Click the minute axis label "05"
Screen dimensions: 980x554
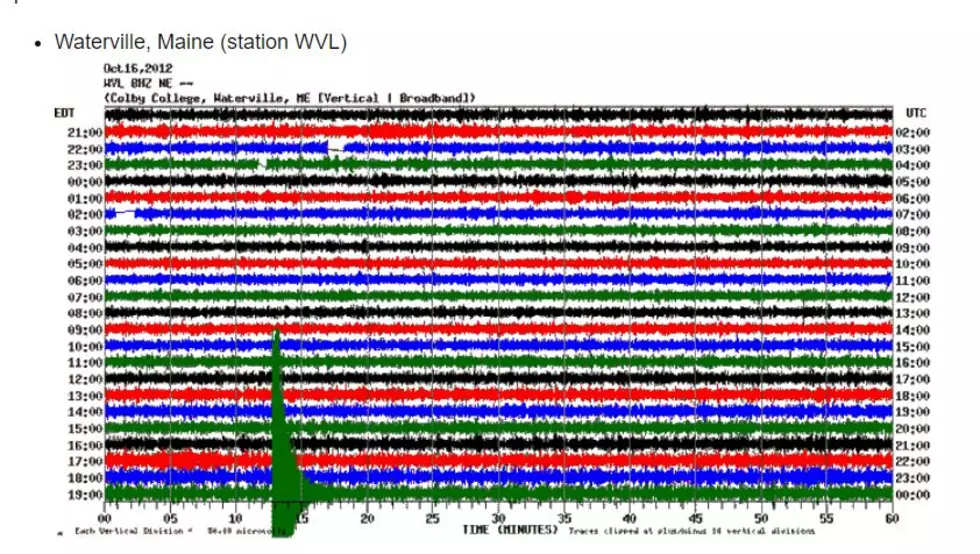[x=170, y=518]
